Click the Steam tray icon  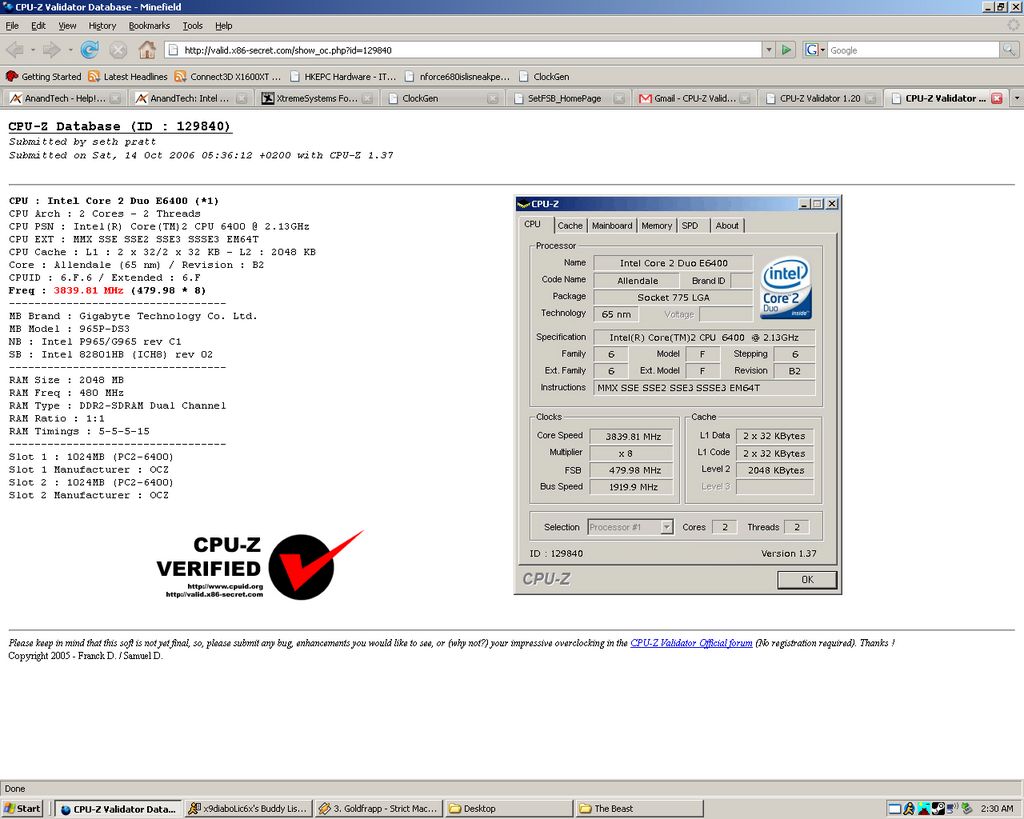pos(938,809)
